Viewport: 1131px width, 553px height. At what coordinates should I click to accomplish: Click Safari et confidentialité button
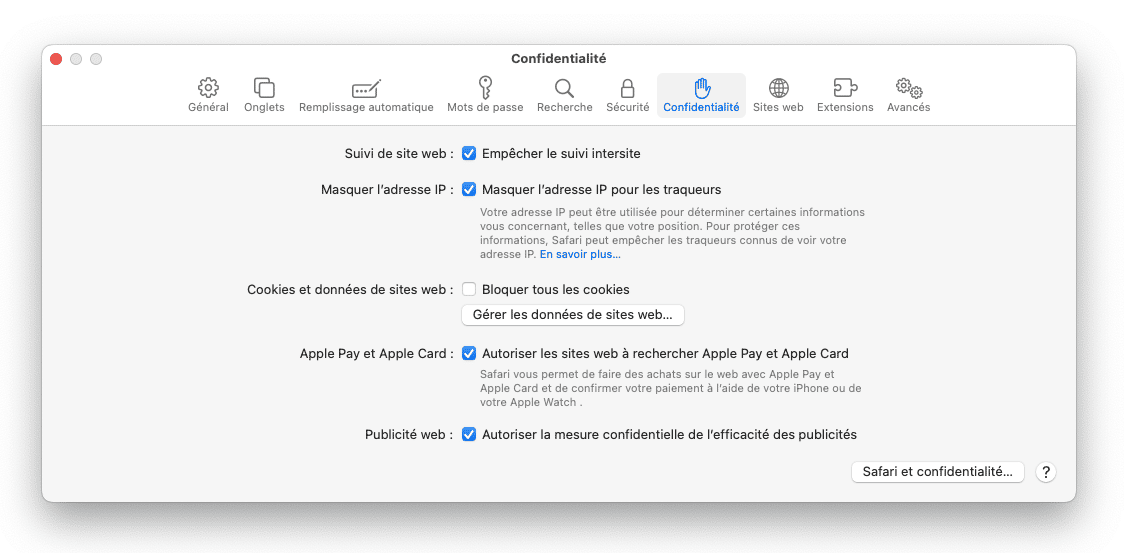tap(937, 472)
